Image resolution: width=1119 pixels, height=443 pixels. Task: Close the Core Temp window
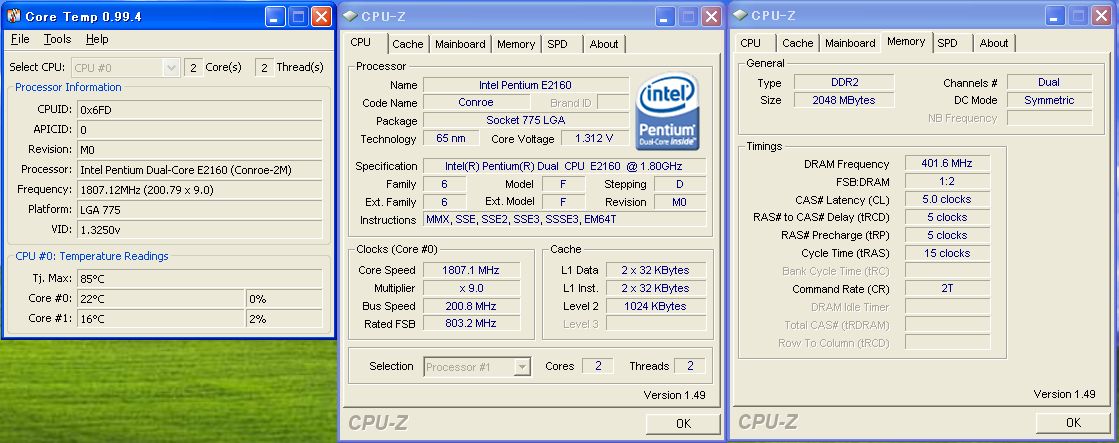[x=322, y=16]
